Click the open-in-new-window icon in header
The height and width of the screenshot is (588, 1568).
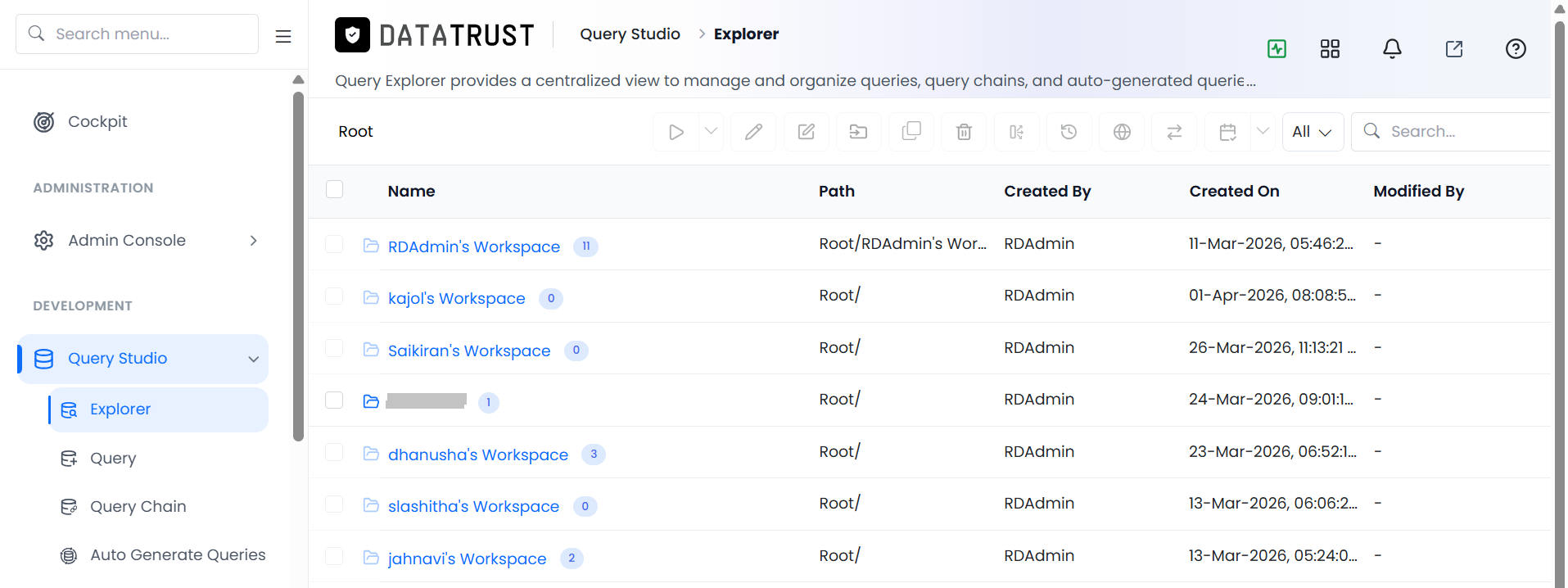(1454, 49)
